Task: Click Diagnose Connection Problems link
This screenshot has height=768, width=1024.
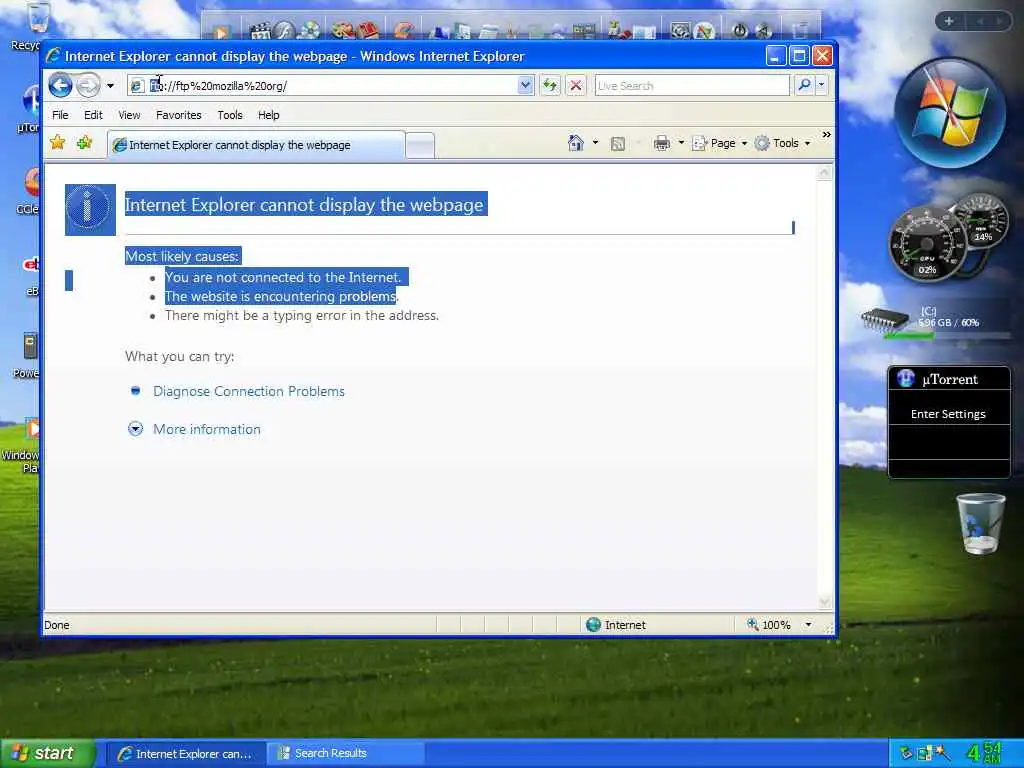Action: pyautogui.click(x=249, y=391)
